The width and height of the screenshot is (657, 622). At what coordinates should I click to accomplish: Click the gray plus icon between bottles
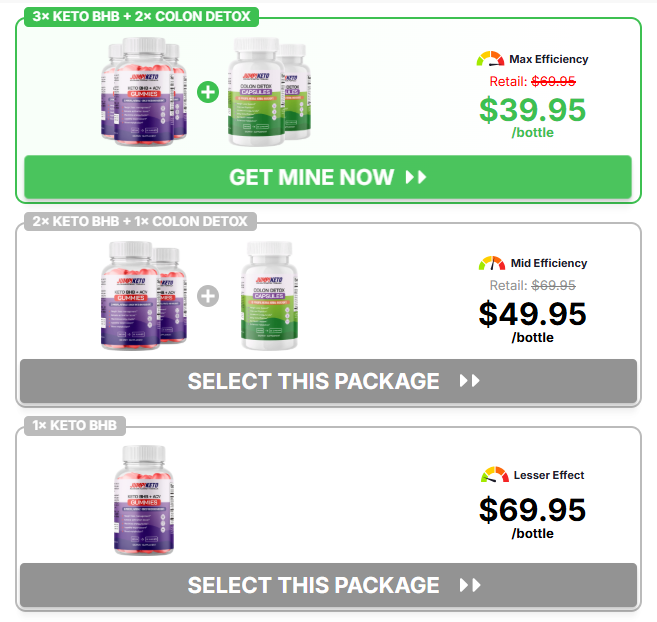(208, 296)
